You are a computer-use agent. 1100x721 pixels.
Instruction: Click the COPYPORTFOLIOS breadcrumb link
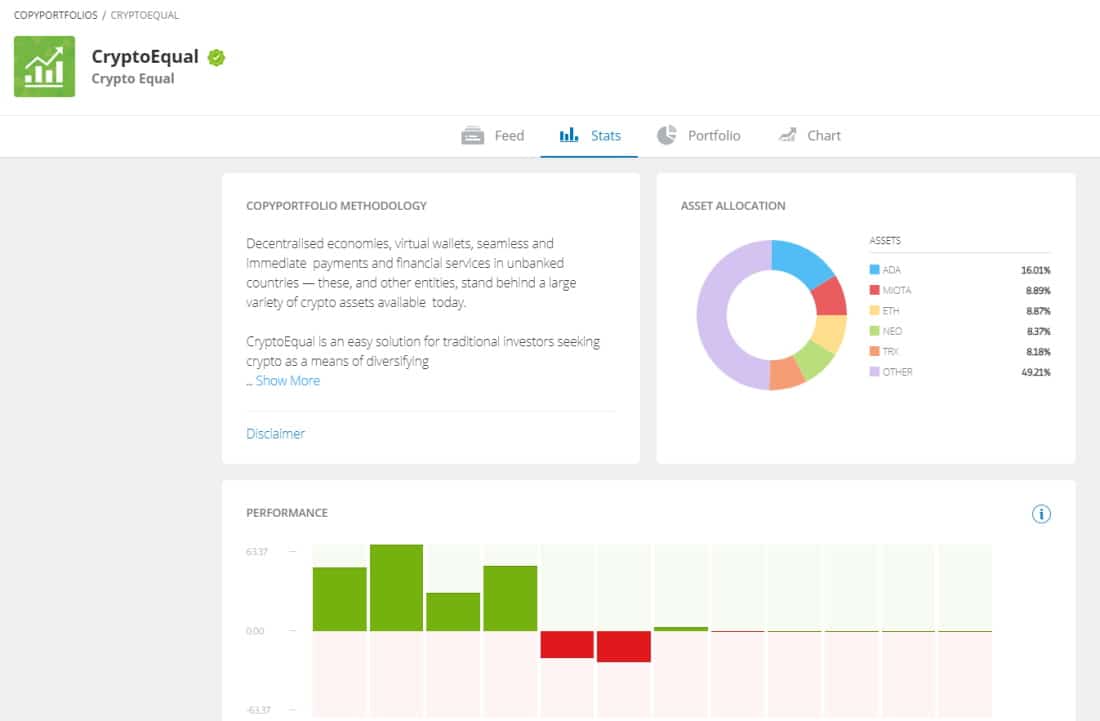55,15
